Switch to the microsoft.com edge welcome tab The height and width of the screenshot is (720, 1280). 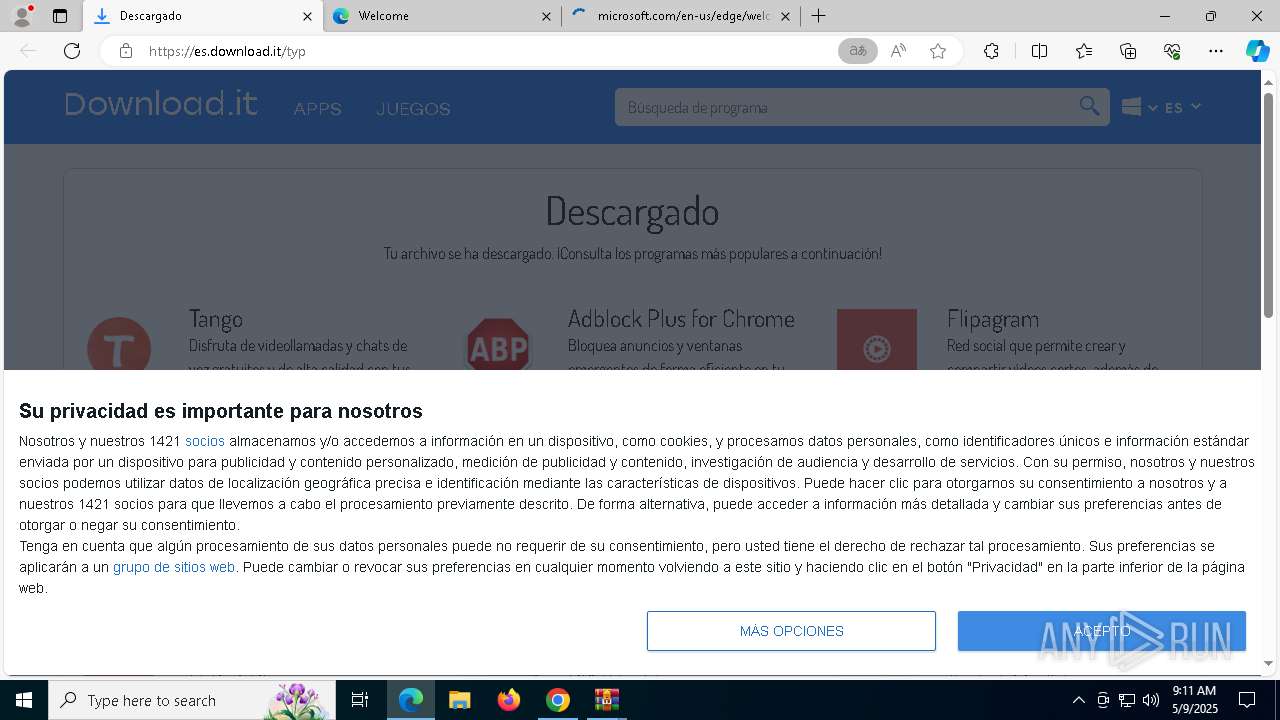pos(681,16)
